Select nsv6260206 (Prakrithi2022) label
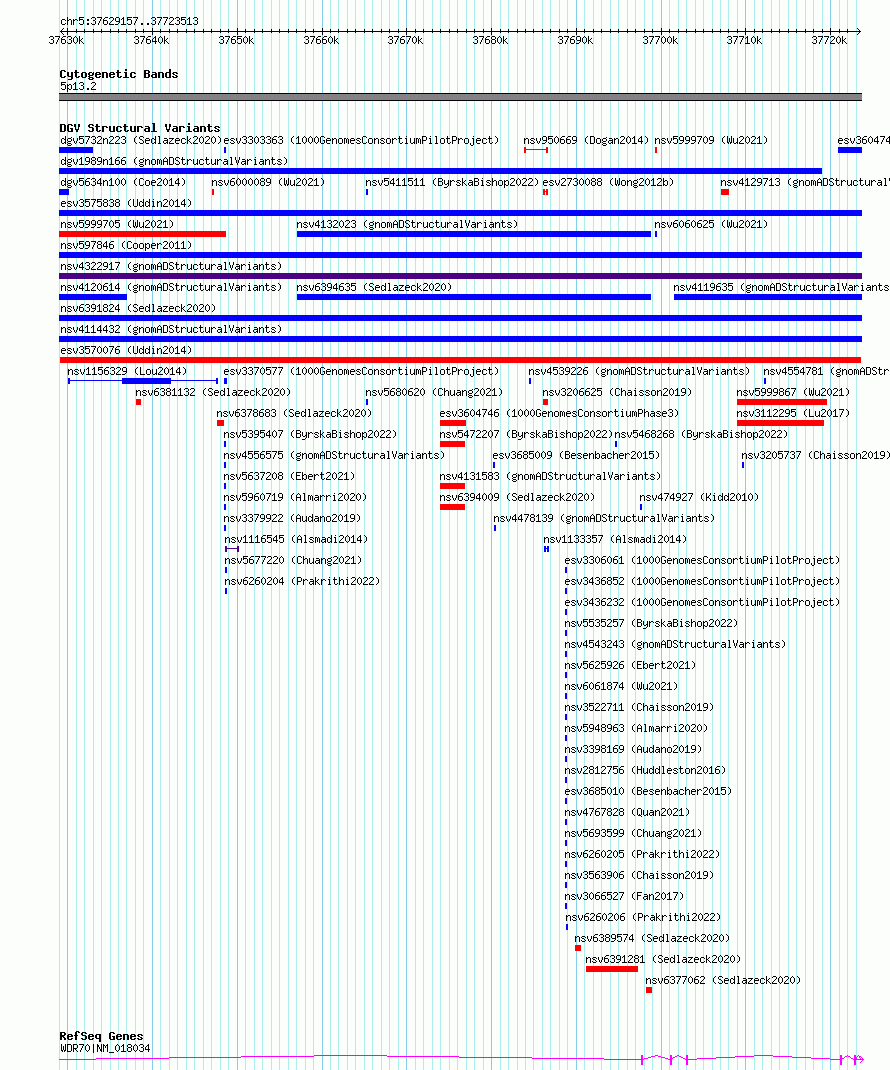The width and height of the screenshot is (890, 1070). 643,918
